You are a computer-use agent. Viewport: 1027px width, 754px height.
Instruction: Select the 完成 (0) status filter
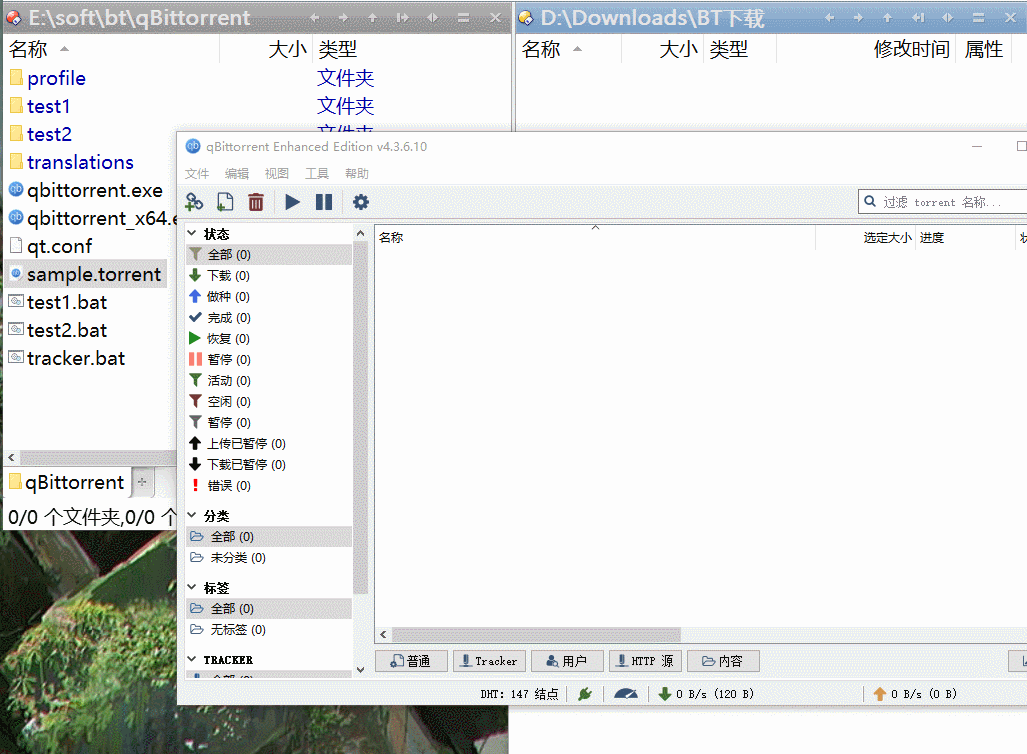pyautogui.click(x=269, y=318)
